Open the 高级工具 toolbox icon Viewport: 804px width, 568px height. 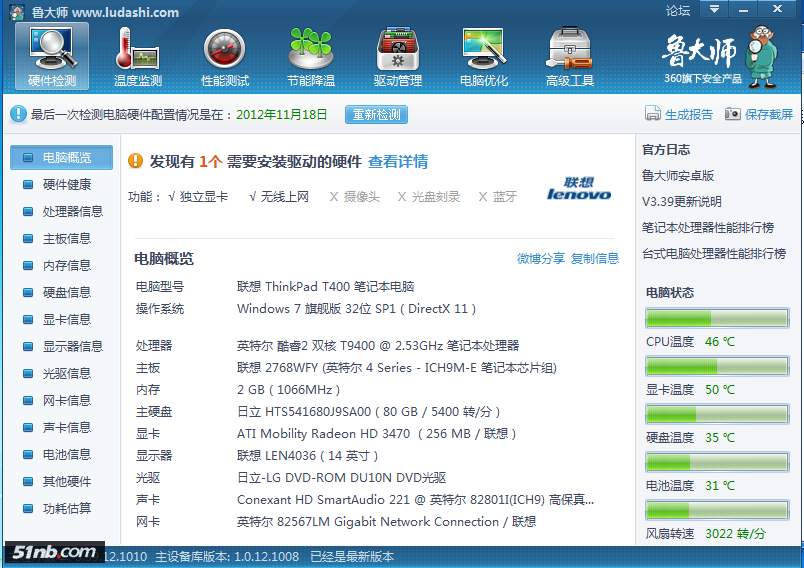[570, 49]
